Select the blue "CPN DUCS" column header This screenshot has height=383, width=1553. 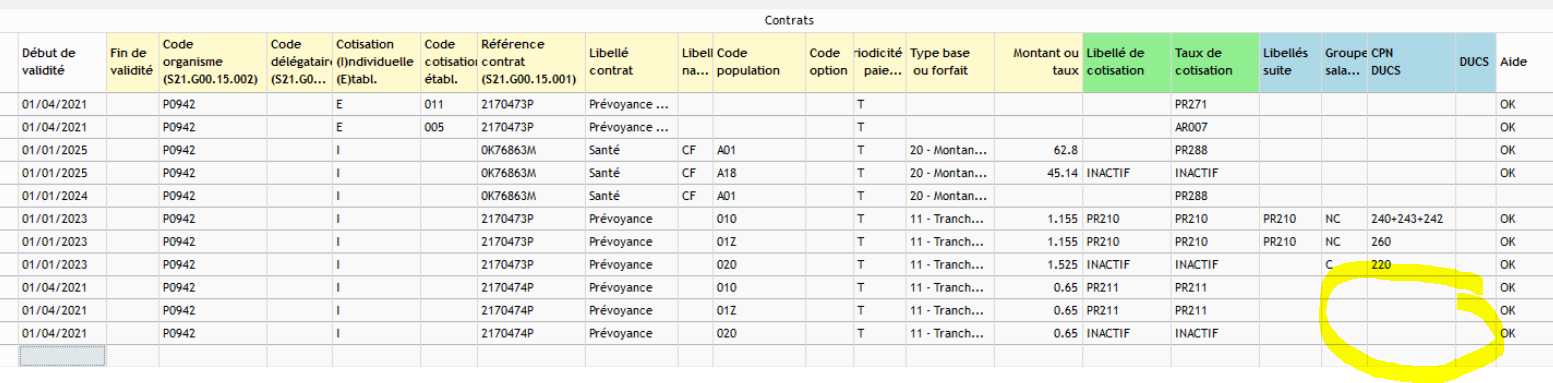(1411, 62)
